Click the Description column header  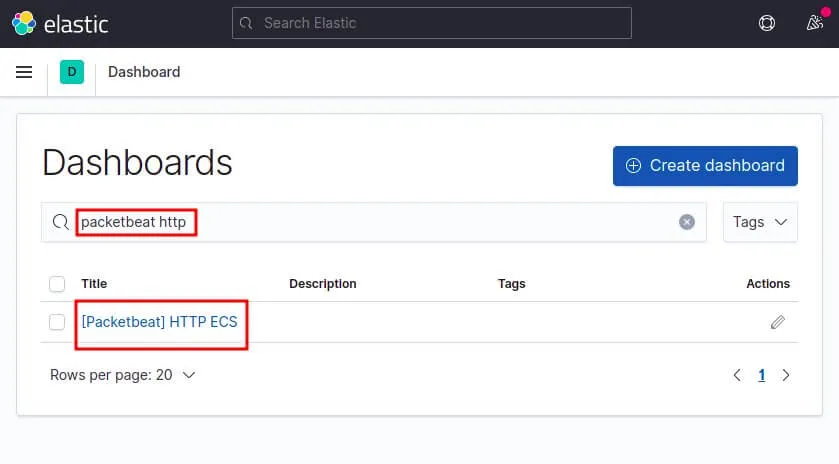(323, 284)
